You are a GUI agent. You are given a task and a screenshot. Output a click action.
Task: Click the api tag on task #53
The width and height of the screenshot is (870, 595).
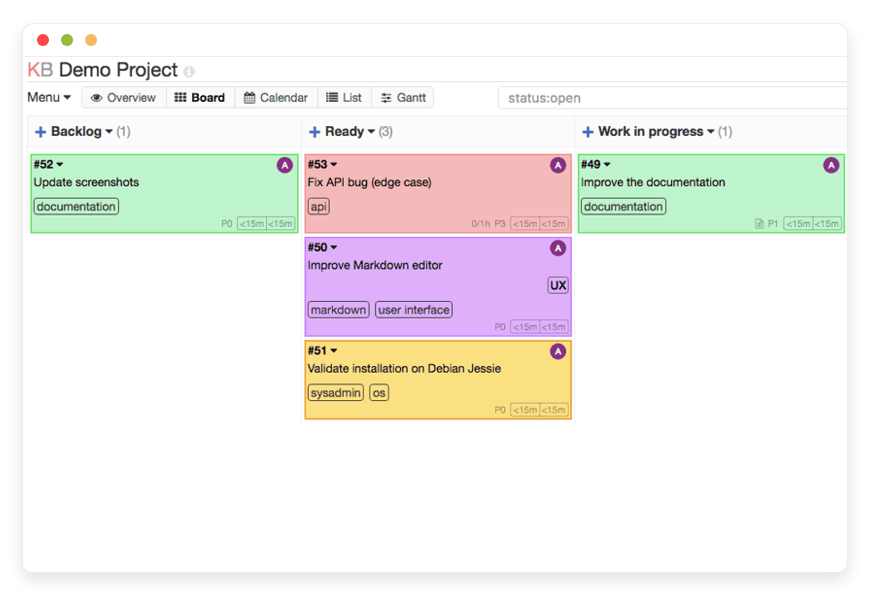point(318,206)
